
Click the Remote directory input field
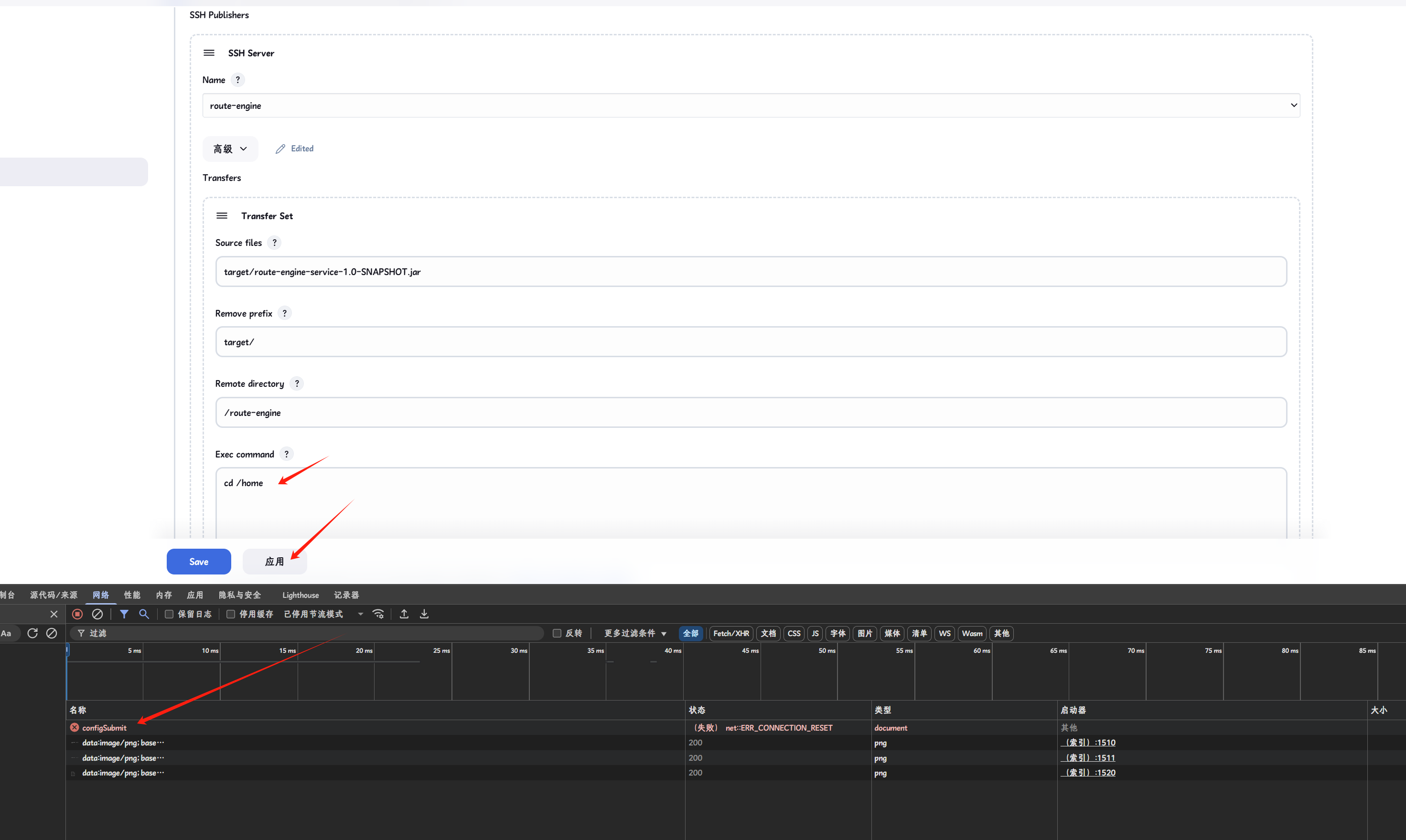(x=751, y=413)
